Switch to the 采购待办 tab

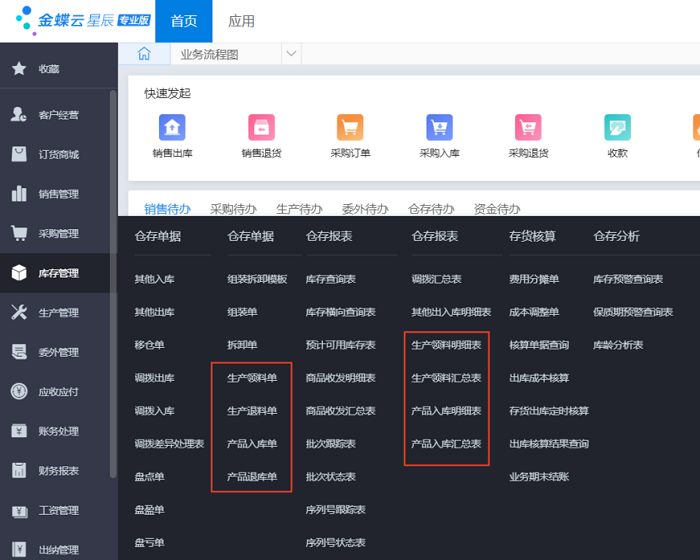coord(234,209)
